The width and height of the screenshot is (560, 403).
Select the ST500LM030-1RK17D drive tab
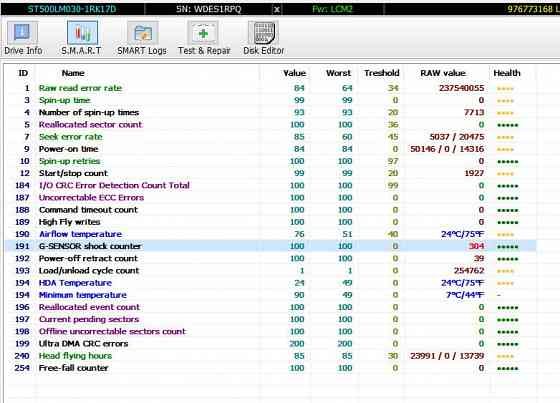(72, 9)
